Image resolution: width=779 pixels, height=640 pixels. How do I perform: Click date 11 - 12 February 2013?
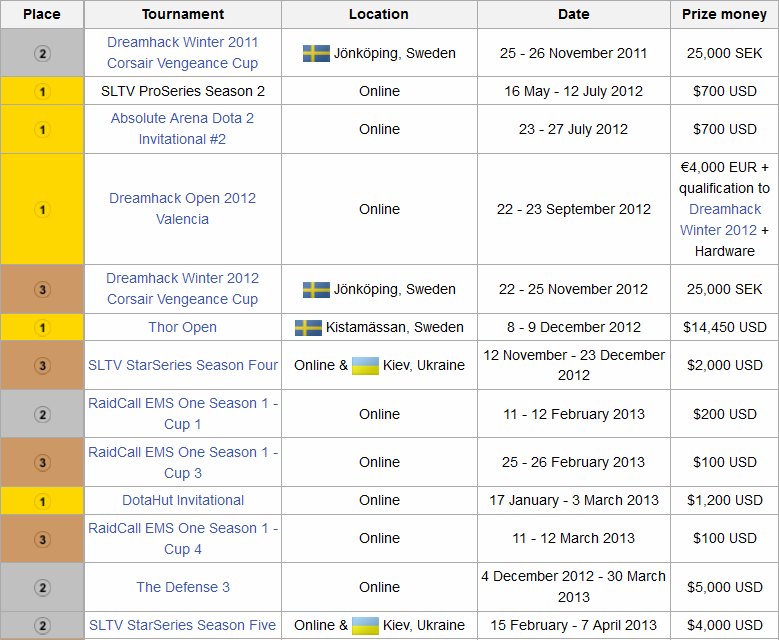[574, 414]
